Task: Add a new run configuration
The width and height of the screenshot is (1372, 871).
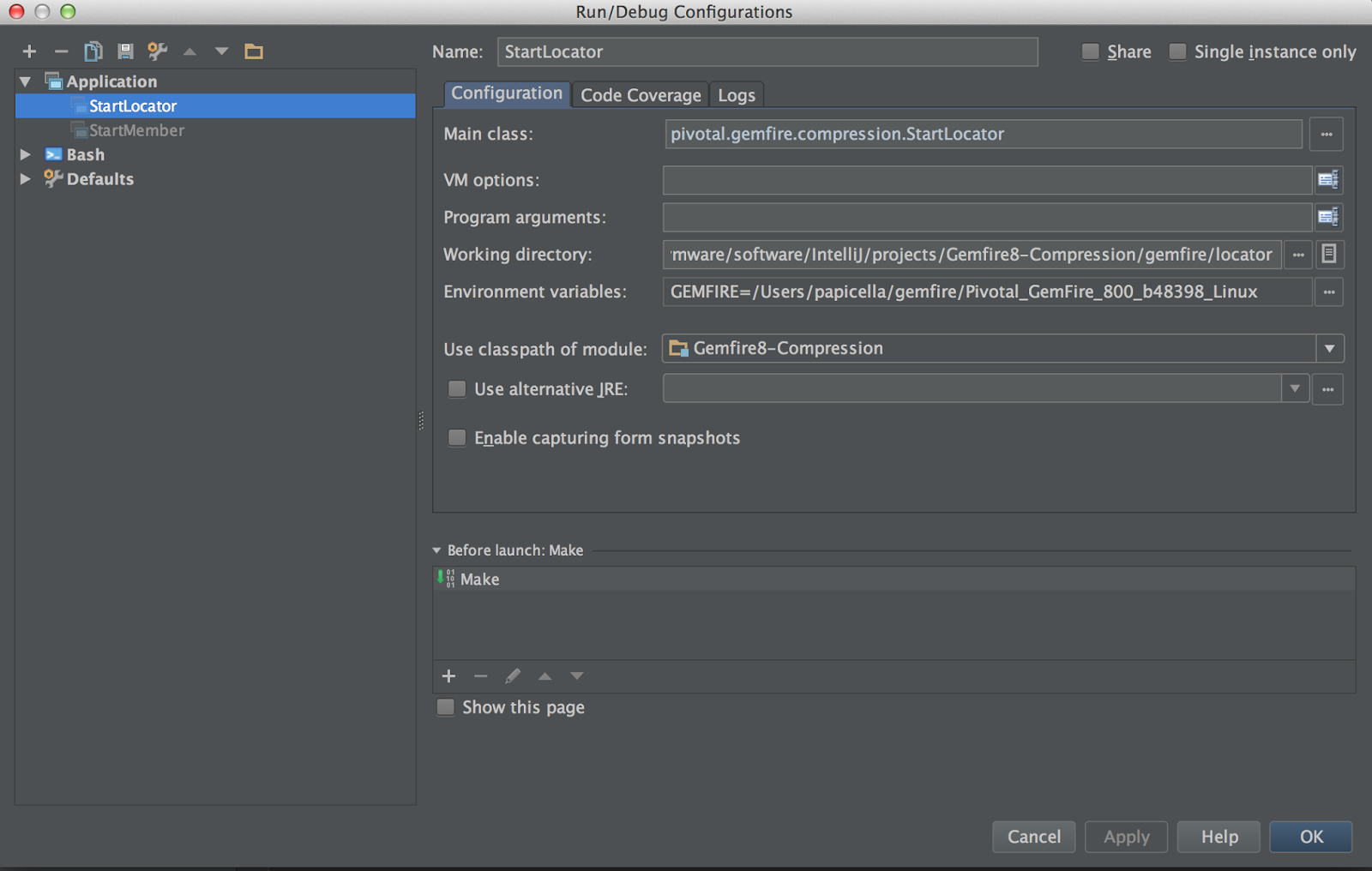Action: click(28, 51)
